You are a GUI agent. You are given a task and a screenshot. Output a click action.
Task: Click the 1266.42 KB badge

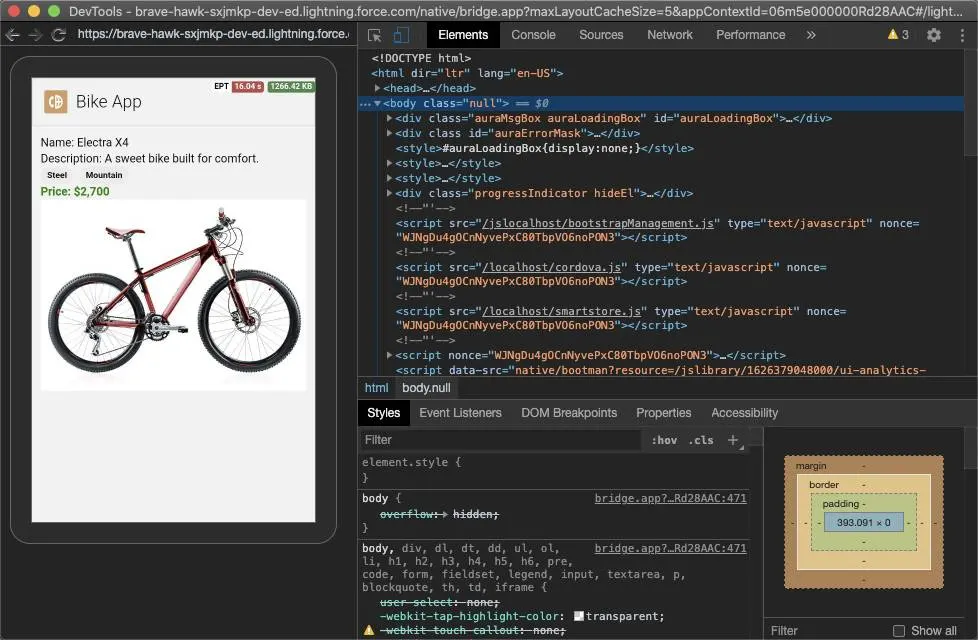coord(291,86)
